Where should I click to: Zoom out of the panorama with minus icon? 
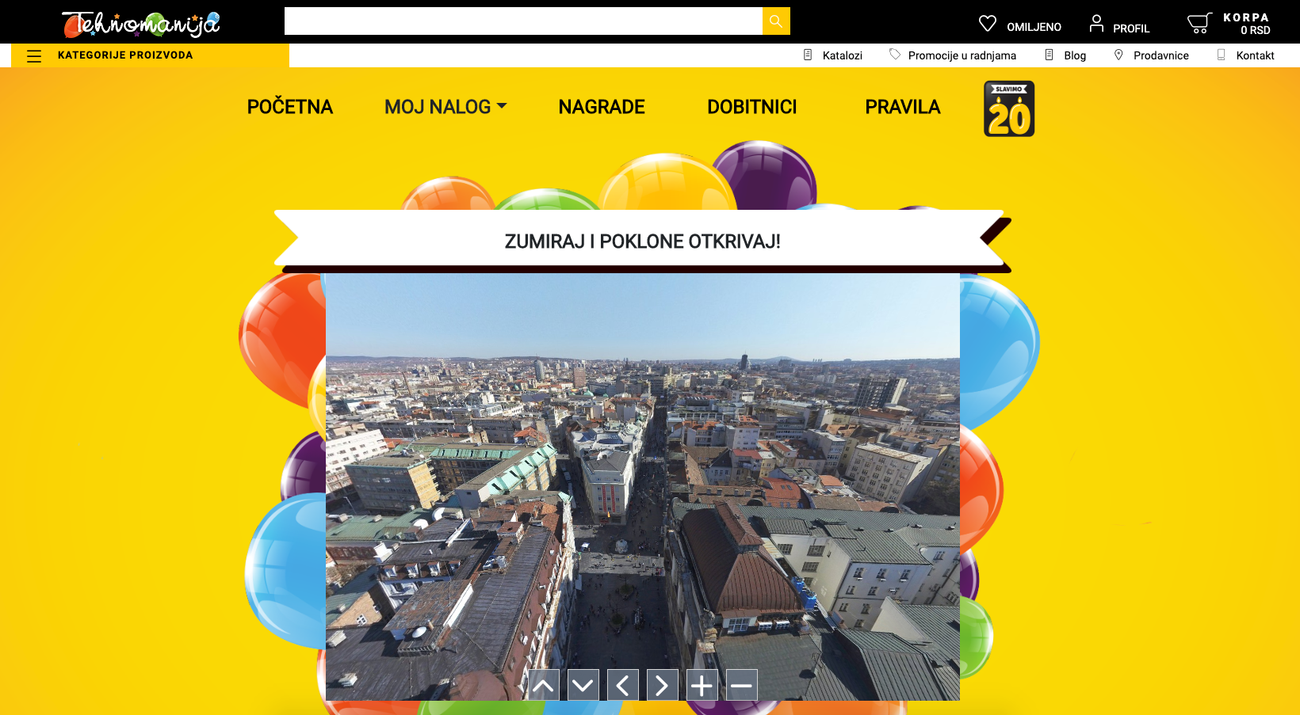(741, 685)
